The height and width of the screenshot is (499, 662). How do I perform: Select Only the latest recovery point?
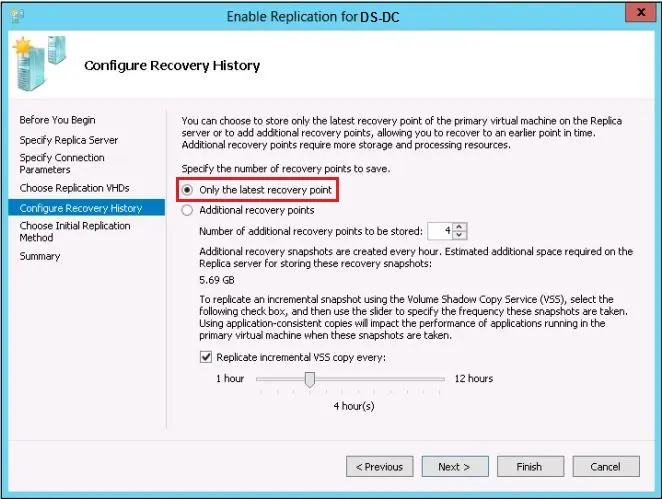(x=187, y=190)
